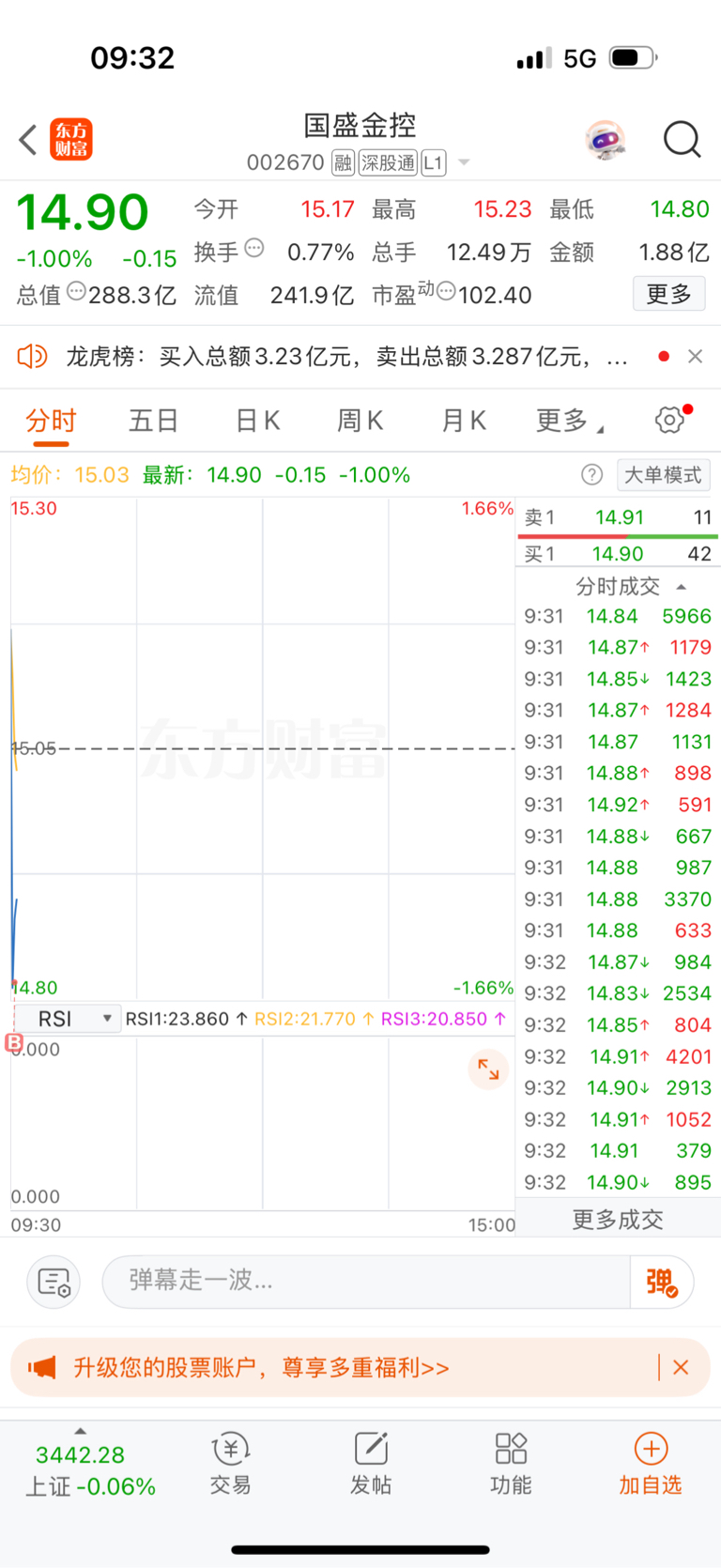
Task: Open 升级您的股票账户 promotion link
Action: click(x=262, y=1367)
